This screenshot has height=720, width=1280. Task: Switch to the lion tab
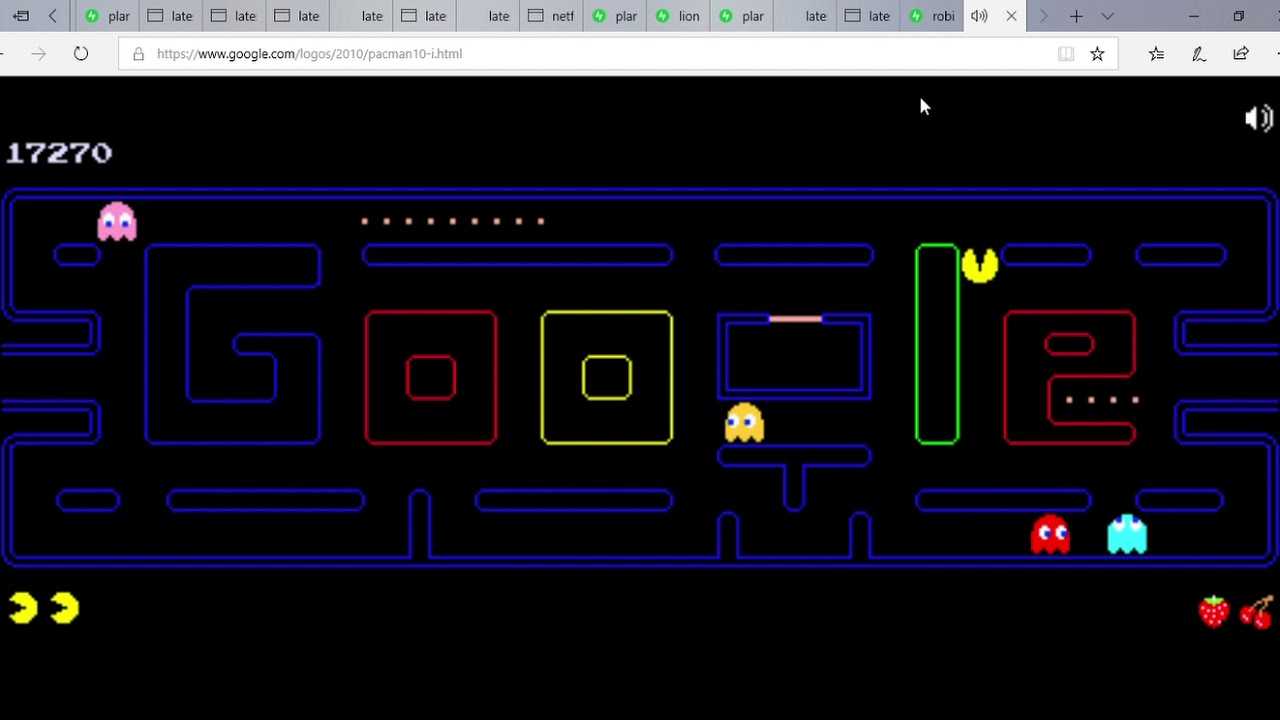pyautogui.click(x=678, y=16)
